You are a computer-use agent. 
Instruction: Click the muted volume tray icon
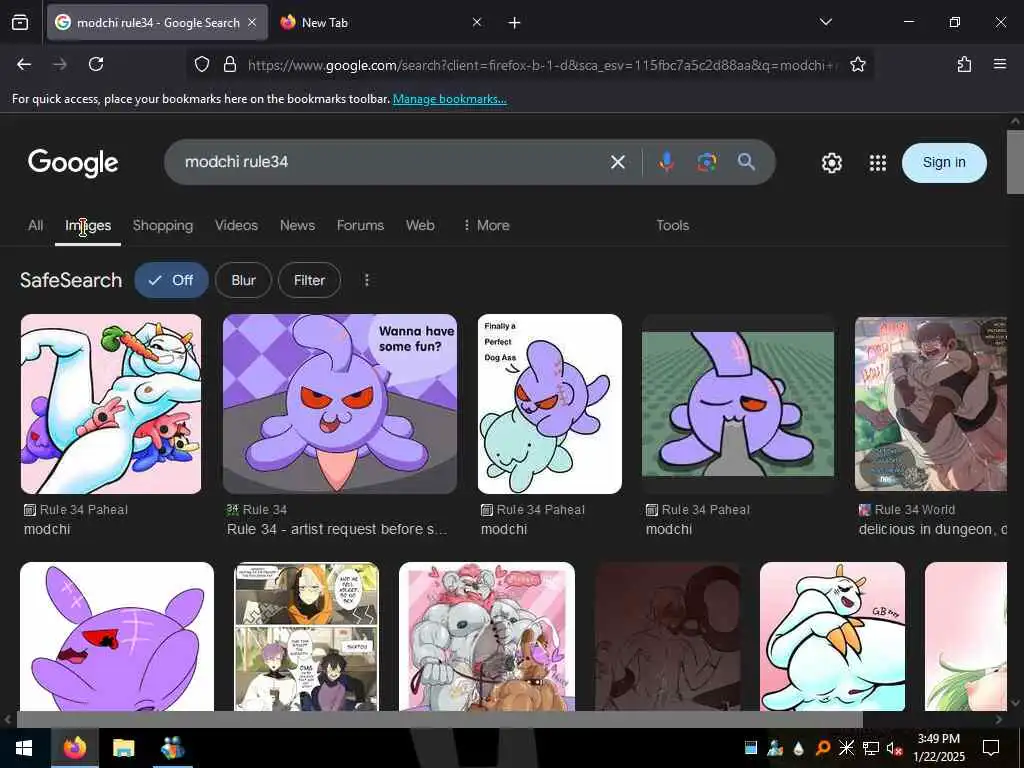894,748
